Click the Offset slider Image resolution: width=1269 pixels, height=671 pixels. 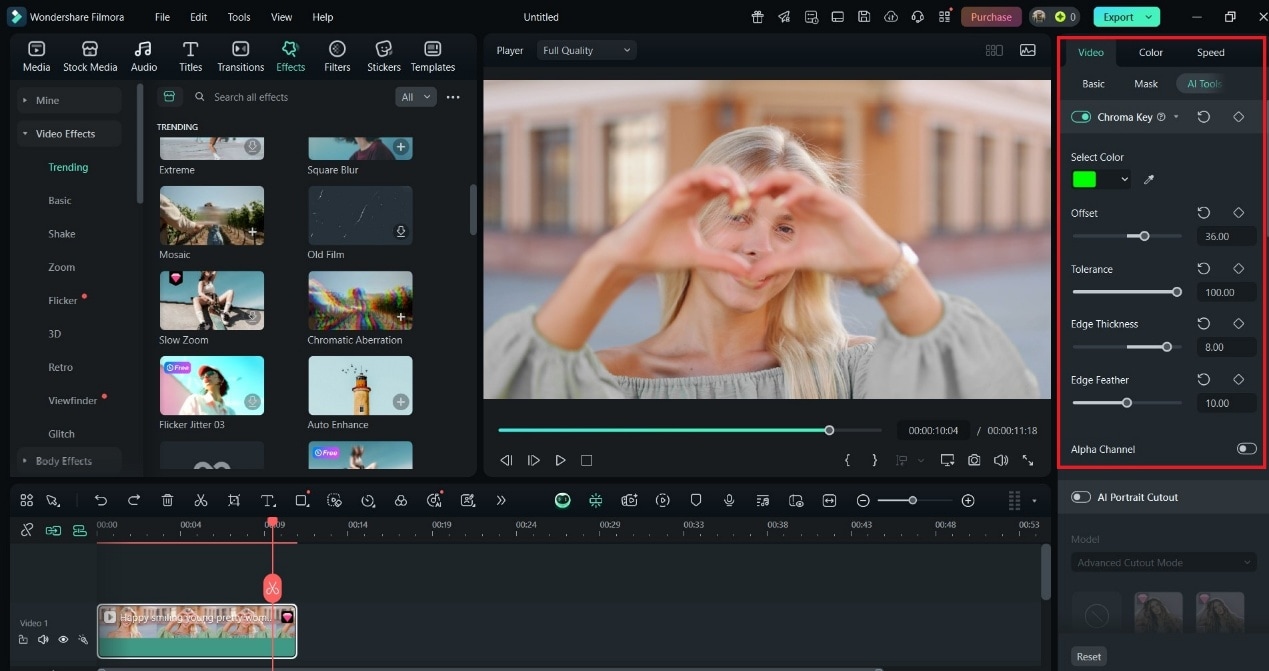[x=1126, y=236]
